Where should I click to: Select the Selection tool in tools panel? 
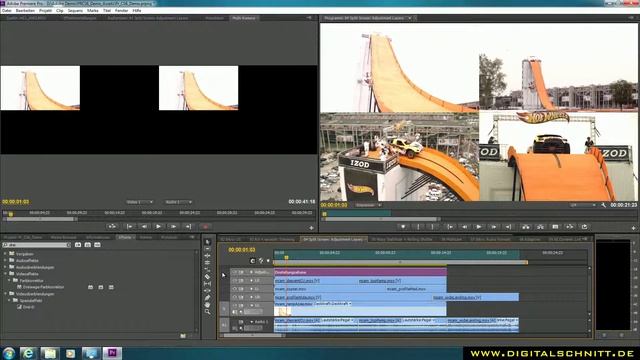(207, 242)
